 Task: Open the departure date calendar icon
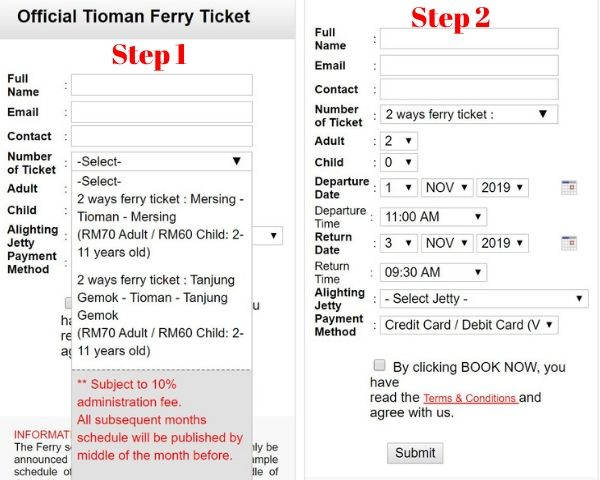569,187
